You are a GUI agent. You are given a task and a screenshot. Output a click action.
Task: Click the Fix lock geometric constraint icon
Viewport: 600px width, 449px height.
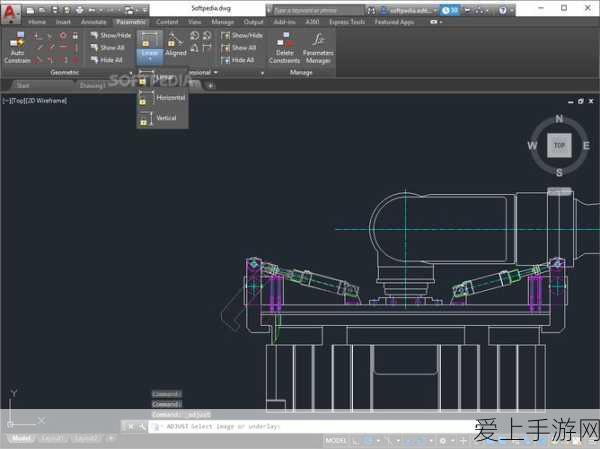pos(75,36)
